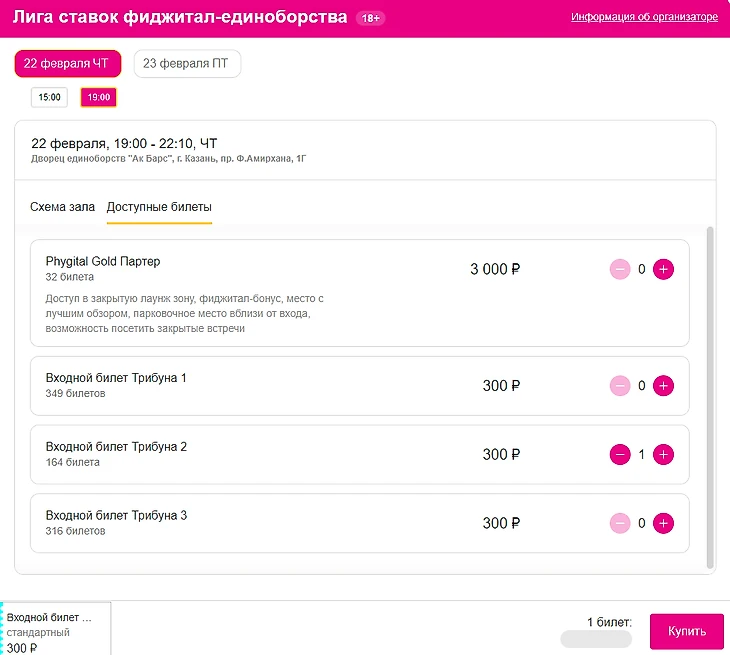
Task: Open the Доступные билеты tab
Action: 159,207
